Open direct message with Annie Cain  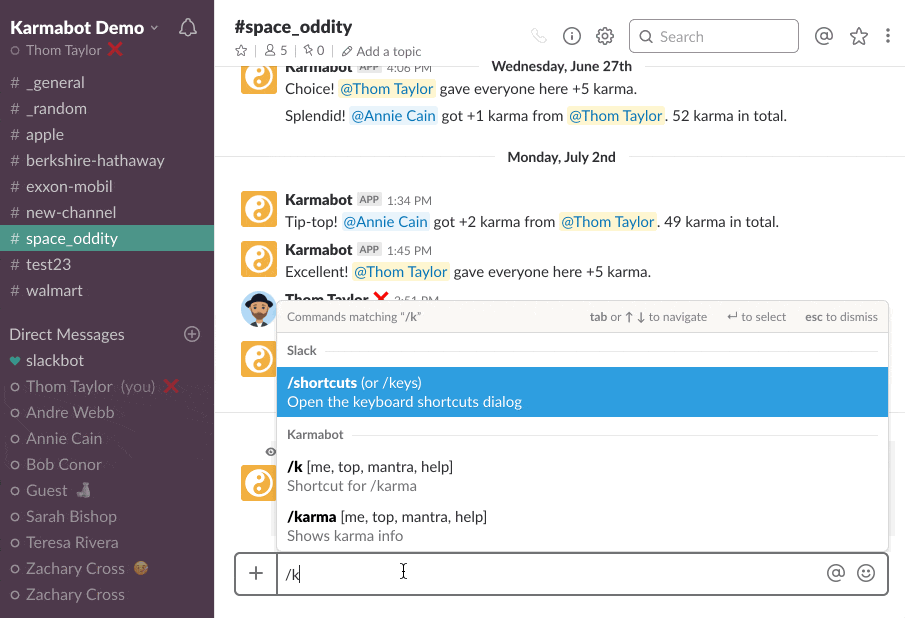(x=64, y=438)
